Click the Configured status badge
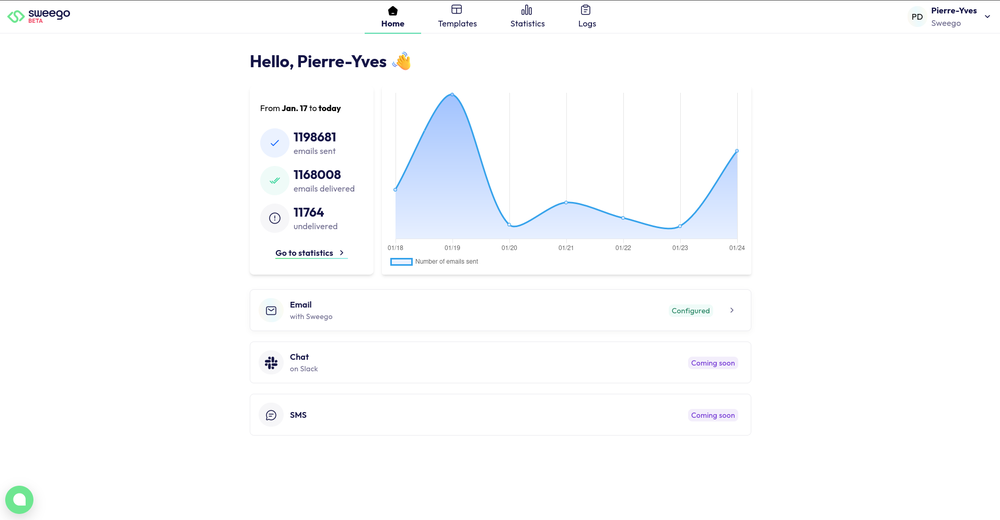The width and height of the screenshot is (1000, 520). (x=691, y=311)
